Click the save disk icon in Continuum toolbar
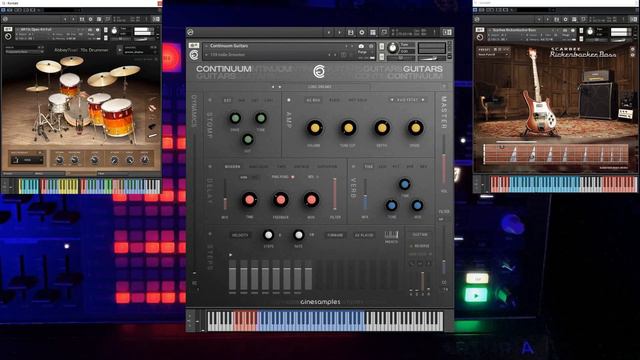640x360 pixels. click(x=350, y=32)
